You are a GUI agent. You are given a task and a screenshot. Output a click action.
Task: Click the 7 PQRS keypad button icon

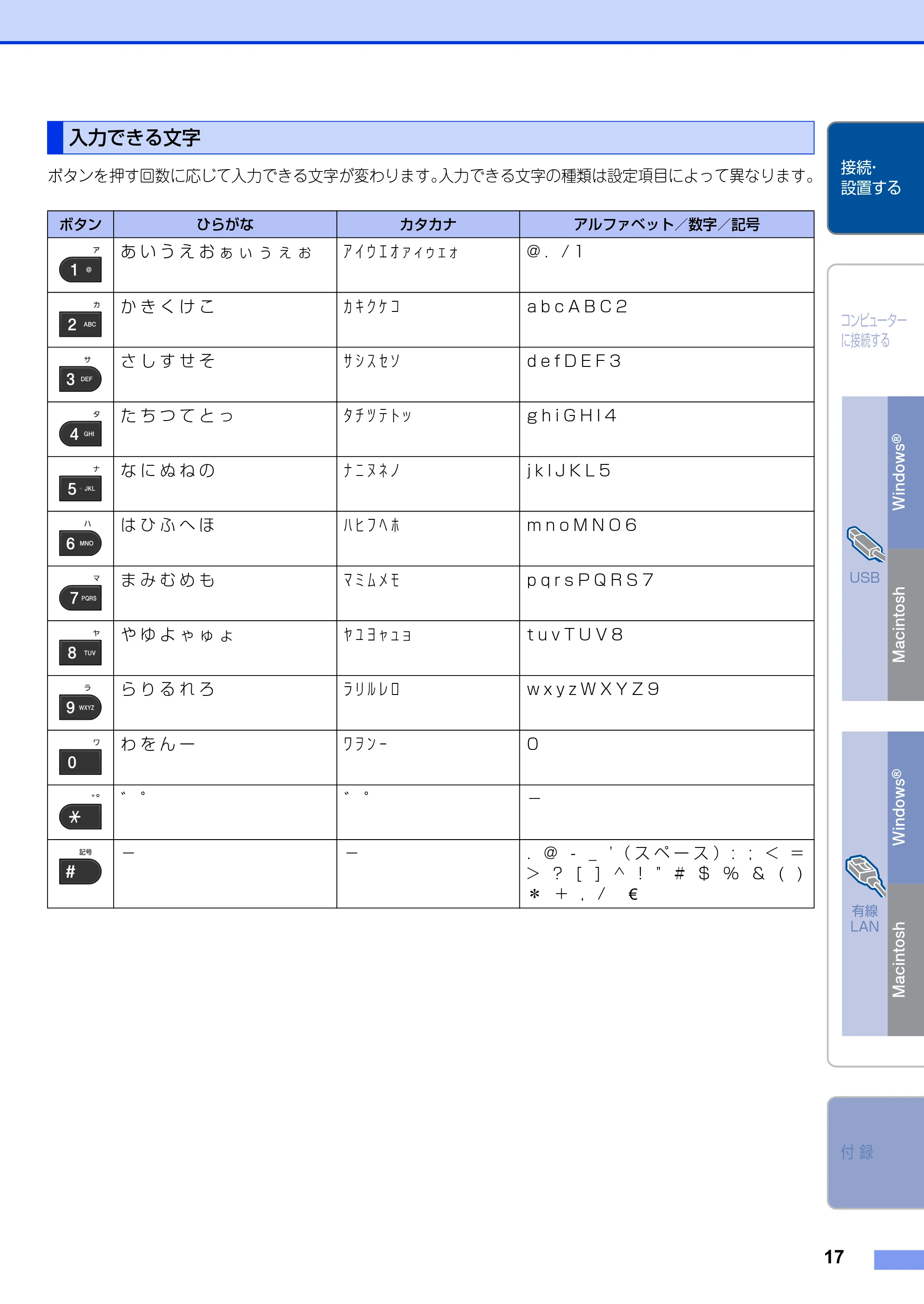coord(80,598)
